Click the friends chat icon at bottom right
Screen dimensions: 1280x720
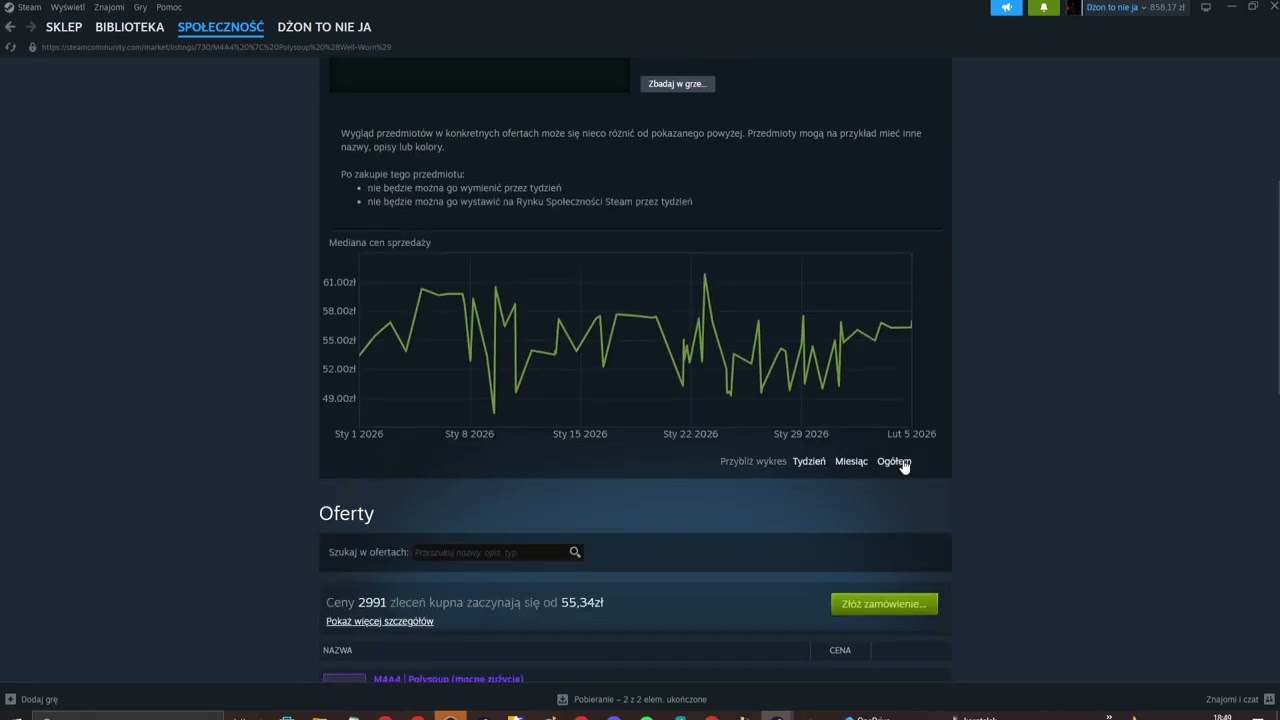click(x=1270, y=699)
